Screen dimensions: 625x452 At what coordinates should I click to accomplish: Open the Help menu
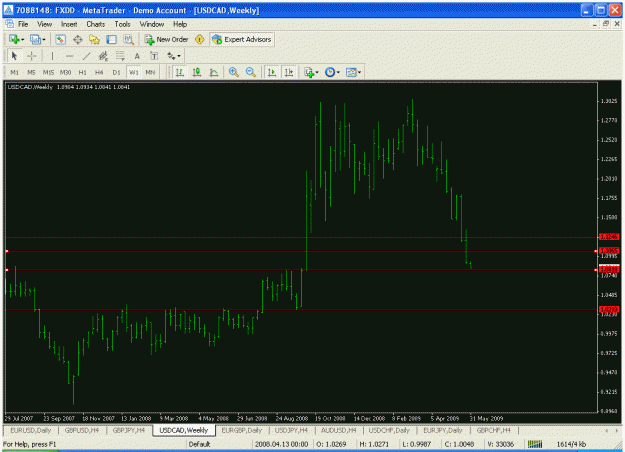[180, 24]
